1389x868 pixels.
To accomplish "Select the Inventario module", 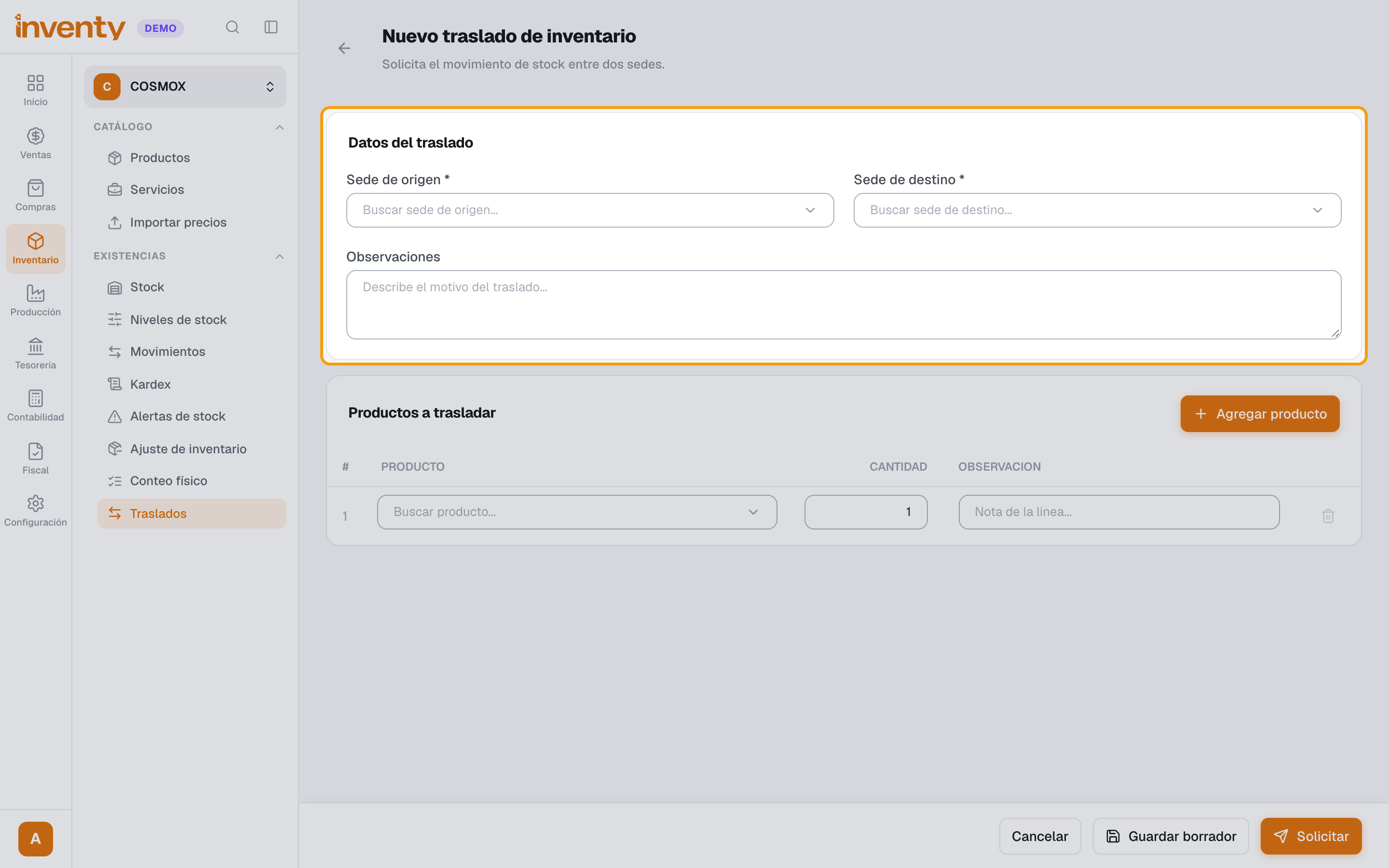I will pyautogui.click(x=36, y=248).
